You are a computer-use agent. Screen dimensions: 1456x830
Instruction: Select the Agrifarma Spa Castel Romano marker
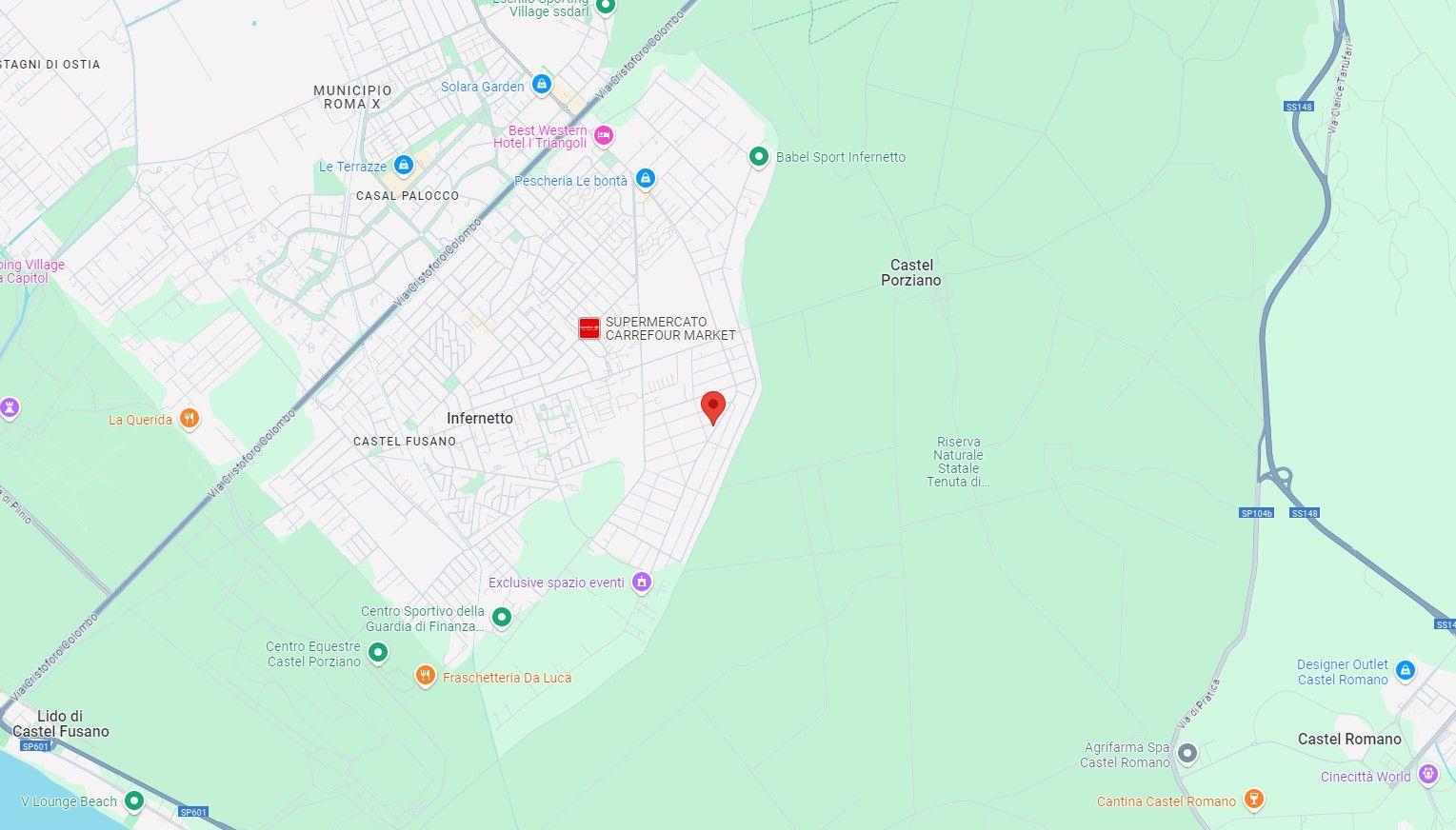coord(1187,754)
